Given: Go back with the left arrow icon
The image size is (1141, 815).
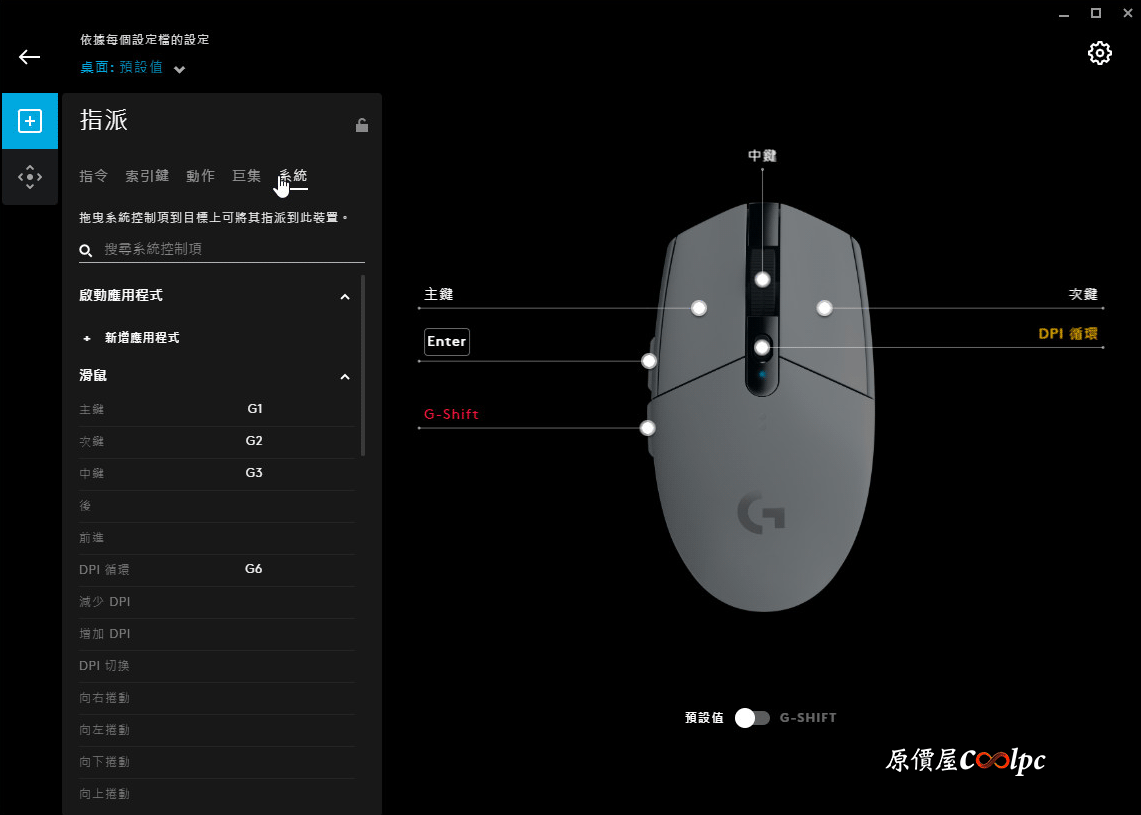Looking at the screenshot, I should tap(29, 57).
